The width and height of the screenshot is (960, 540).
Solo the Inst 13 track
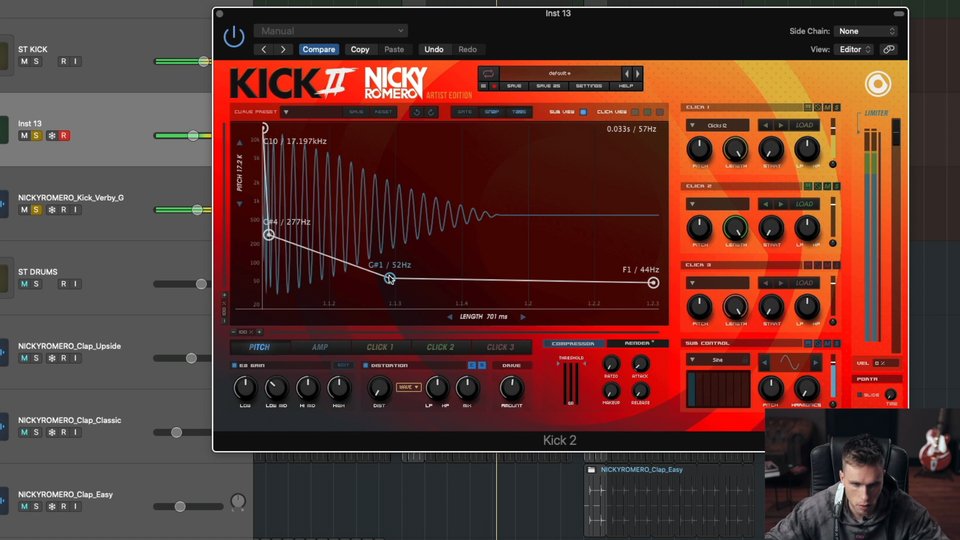[x=36, y=136]
